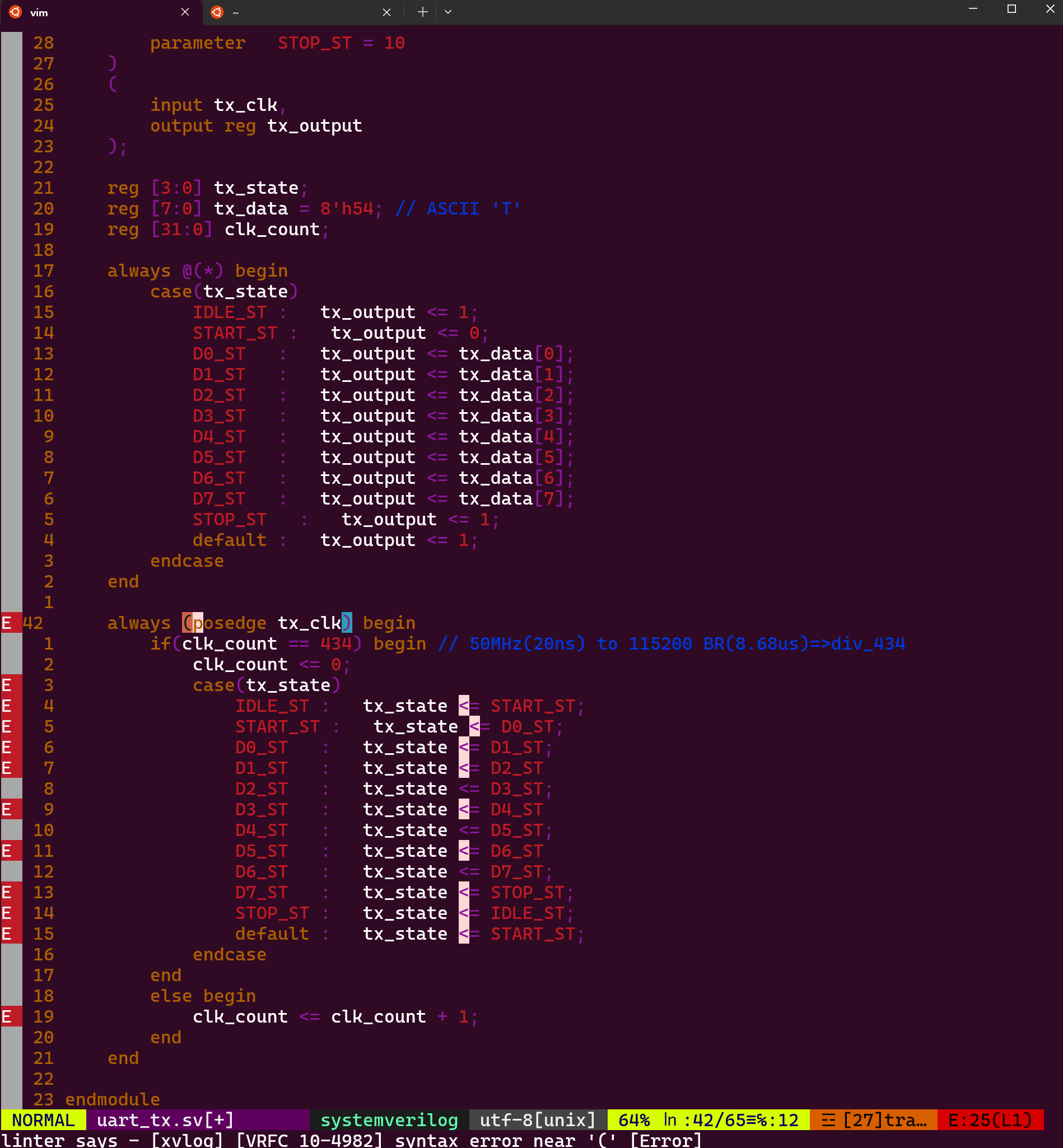The image size is (1063, 1148).
Task: Click 'STOP_ST = 10' parameter text
Action: click(x=342, y=43)
